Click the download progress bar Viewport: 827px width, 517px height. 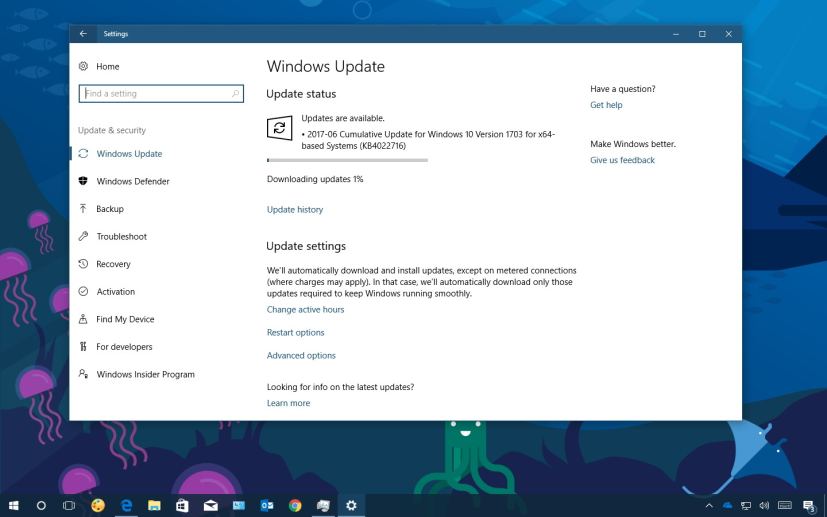[x=348, y=160]
